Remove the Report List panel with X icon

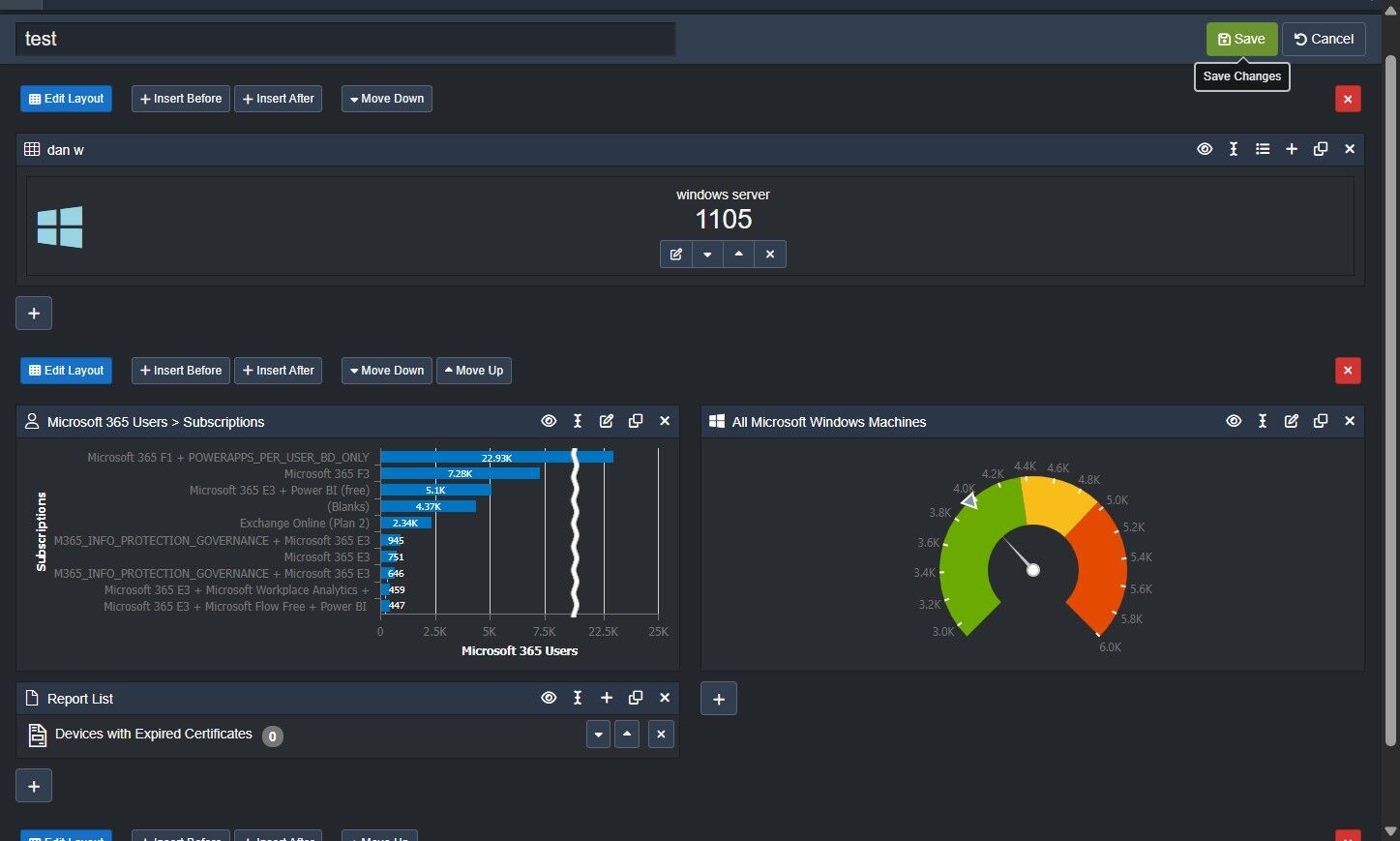(x=665, y=698)
